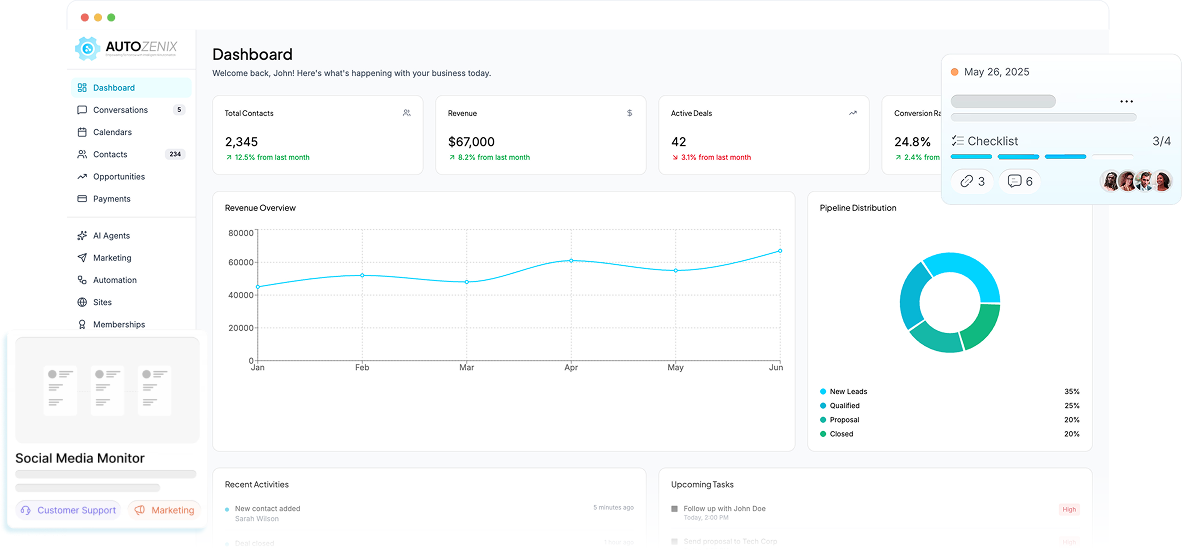Click the Total Contacts people icon

(406, 113)
